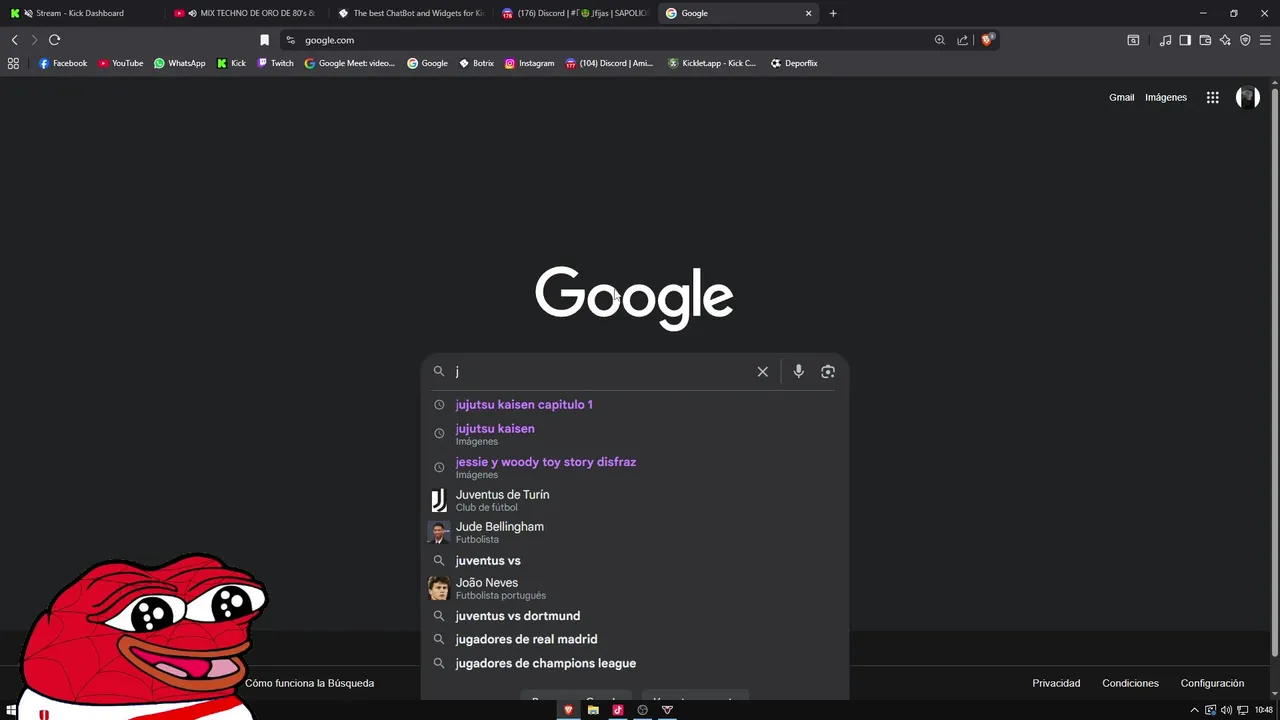
Task: Click the Gmail link
Action: (1121, 97)
